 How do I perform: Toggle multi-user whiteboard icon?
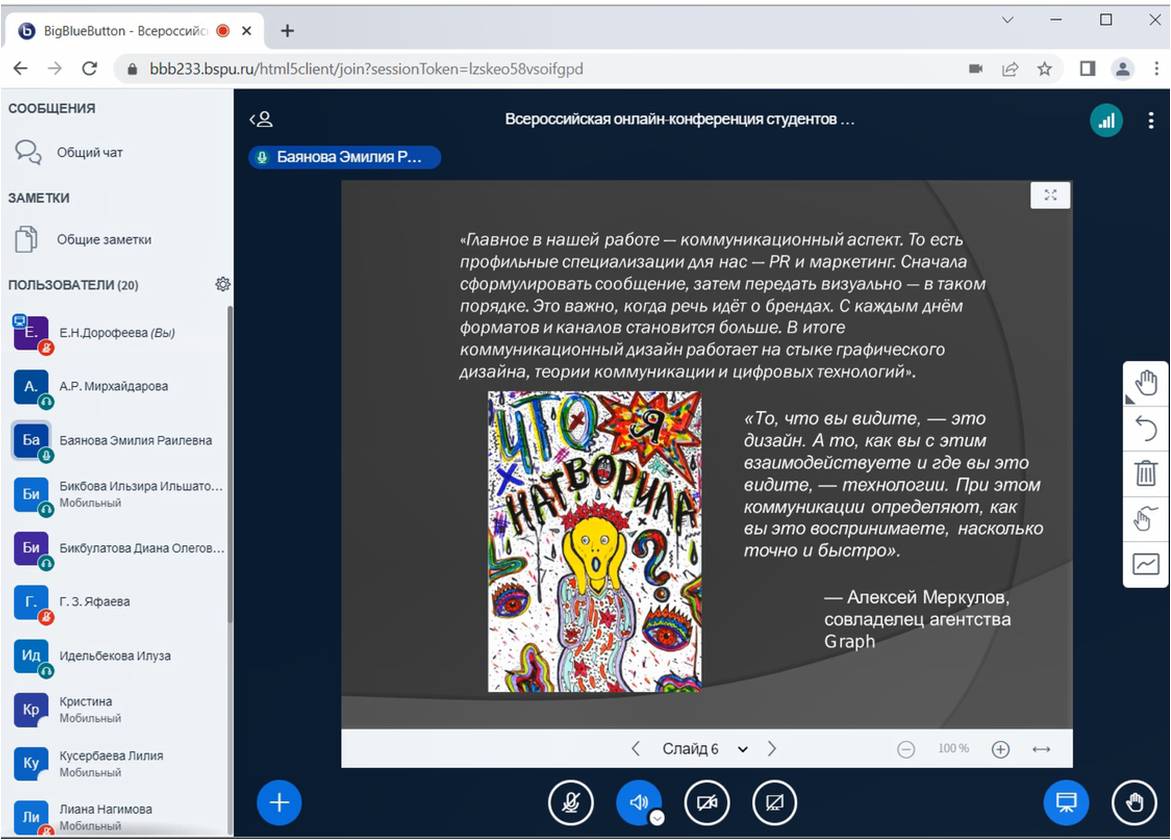pos(1146,518)
